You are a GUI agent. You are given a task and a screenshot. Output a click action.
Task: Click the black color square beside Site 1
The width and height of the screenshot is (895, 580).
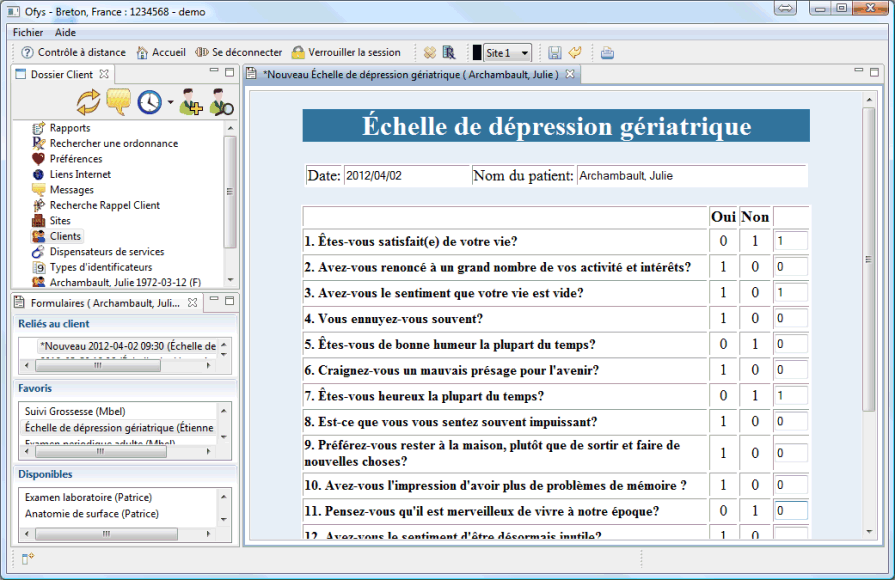click(x=477, y=53)
